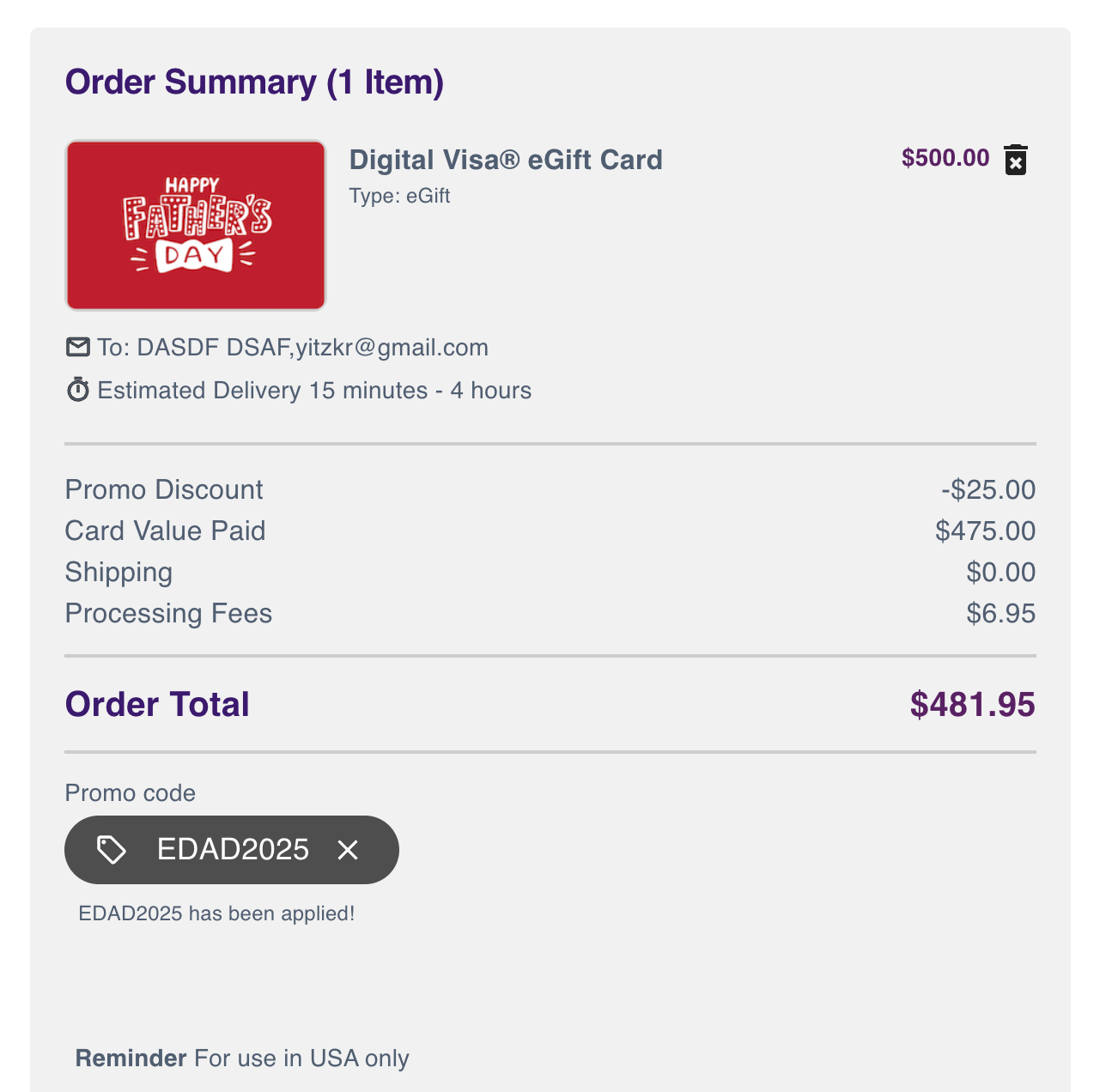Open the Digital Visa eGift Card title
This screenshot has width=1118, height=1092.
pyautogui.click(x=506, y=160)
